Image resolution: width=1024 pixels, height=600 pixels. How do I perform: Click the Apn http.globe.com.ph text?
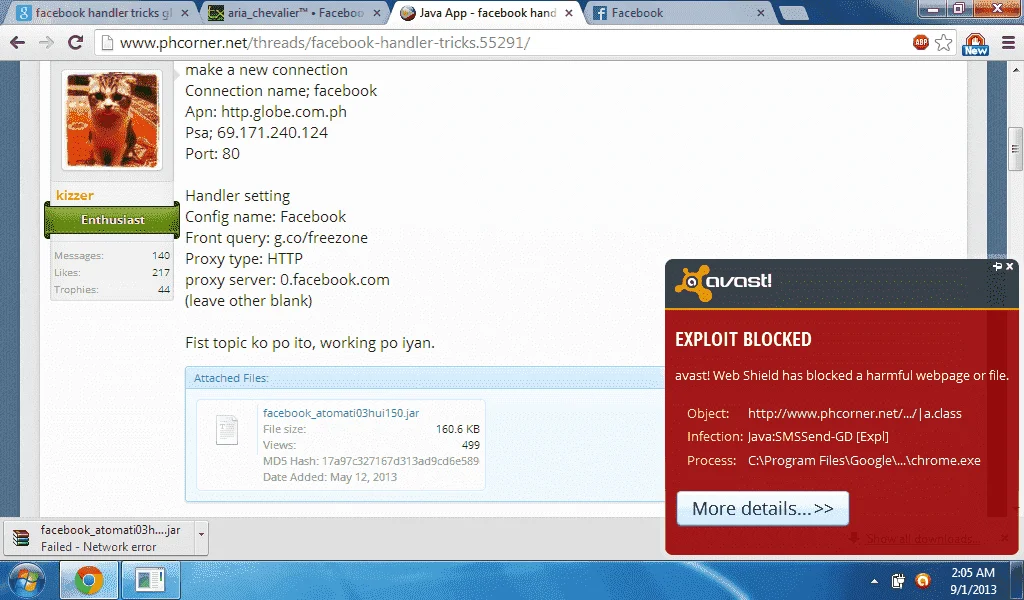266,112
